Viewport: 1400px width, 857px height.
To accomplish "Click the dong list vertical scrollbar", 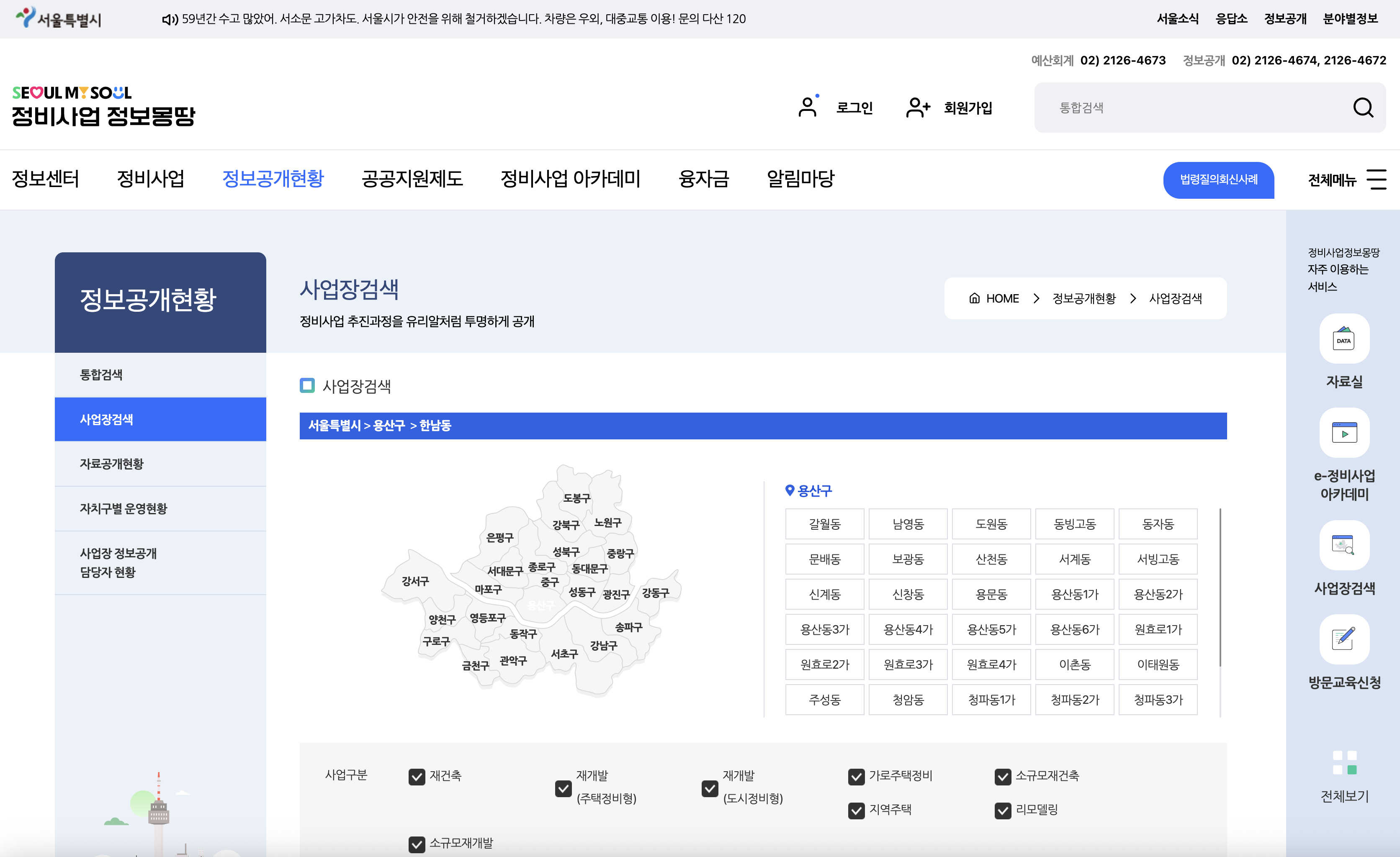I will (1220, 587).
